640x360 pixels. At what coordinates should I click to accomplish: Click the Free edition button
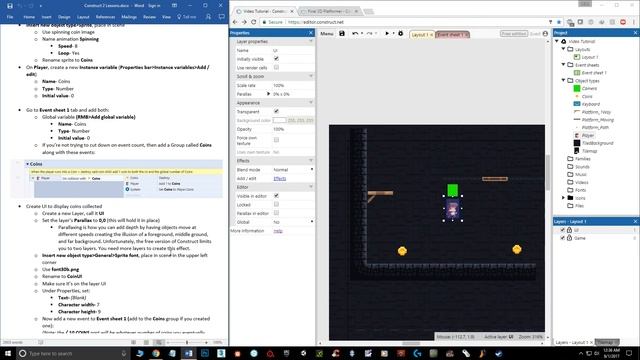(514, 34)
